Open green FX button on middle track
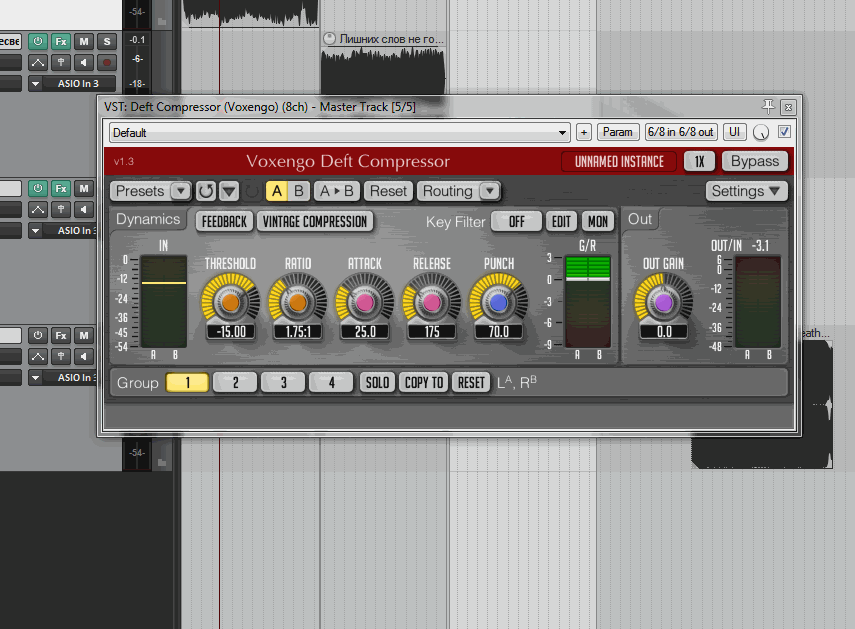855x629 pixels. (x=61, y=189)
